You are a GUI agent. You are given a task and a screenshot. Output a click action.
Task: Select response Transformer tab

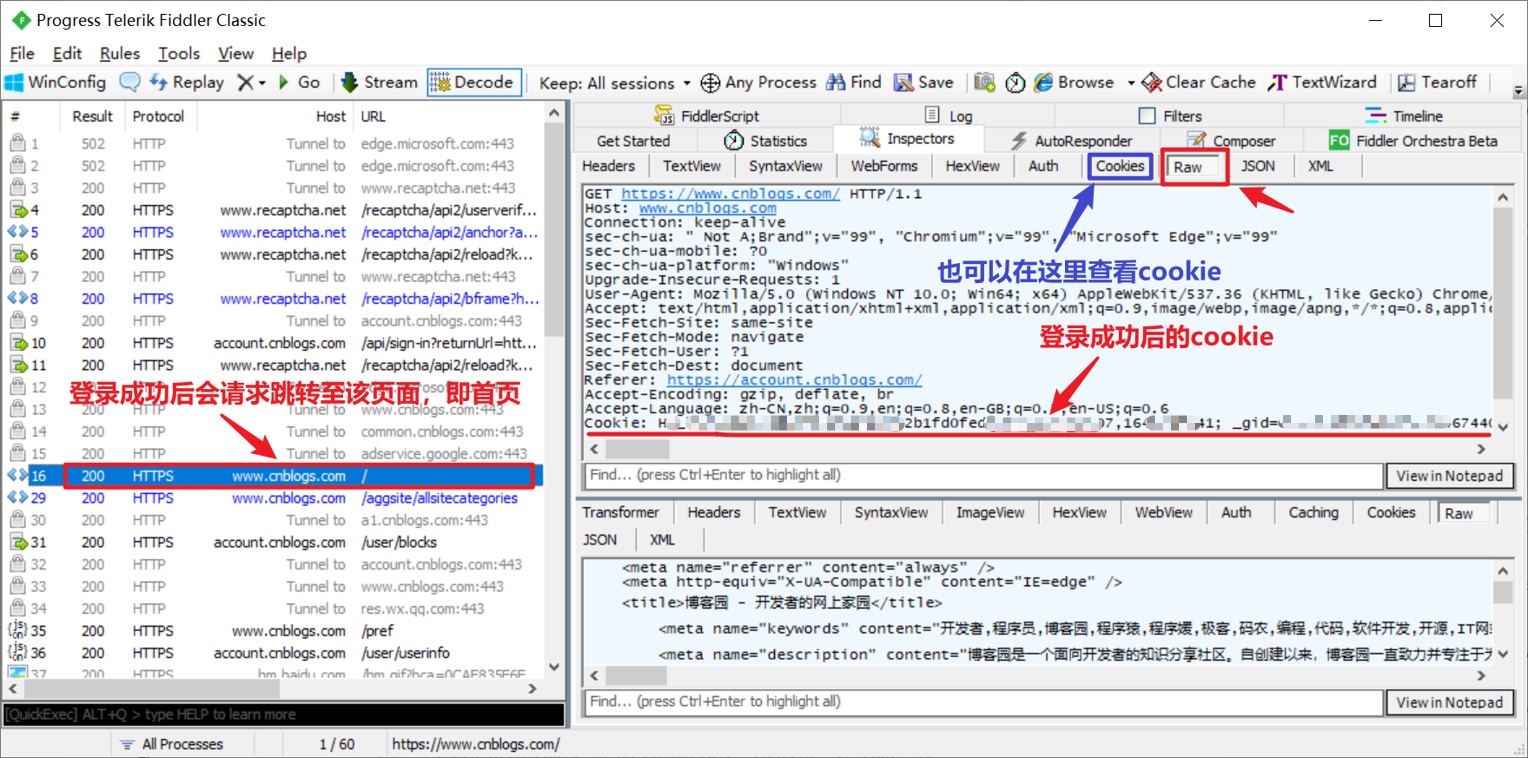point(621,512)
